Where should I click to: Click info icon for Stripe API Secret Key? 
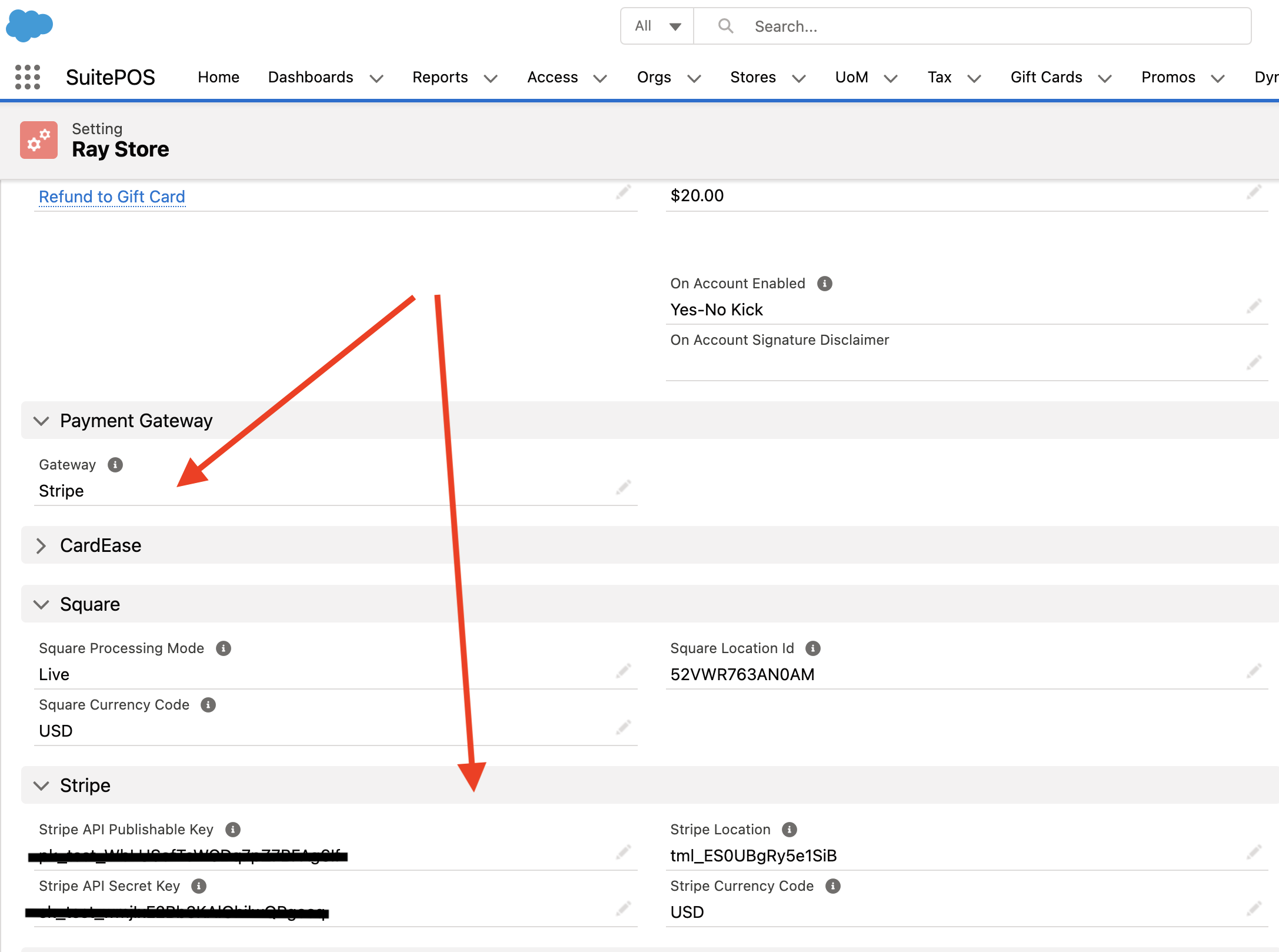pyautogui.click(x=199, y=886)
